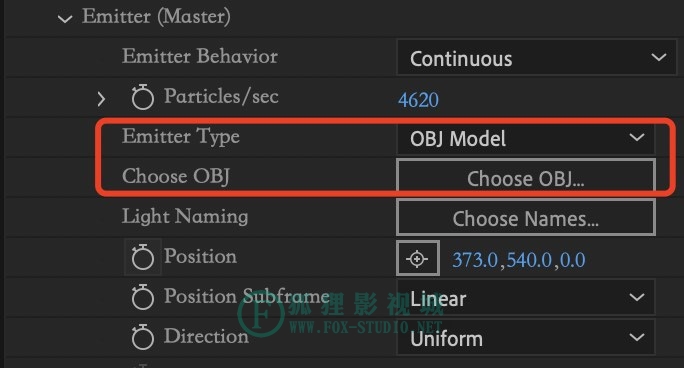684x368 pixels.
Task: Click the Position Z value 0.0
Action: click(573, 260)
